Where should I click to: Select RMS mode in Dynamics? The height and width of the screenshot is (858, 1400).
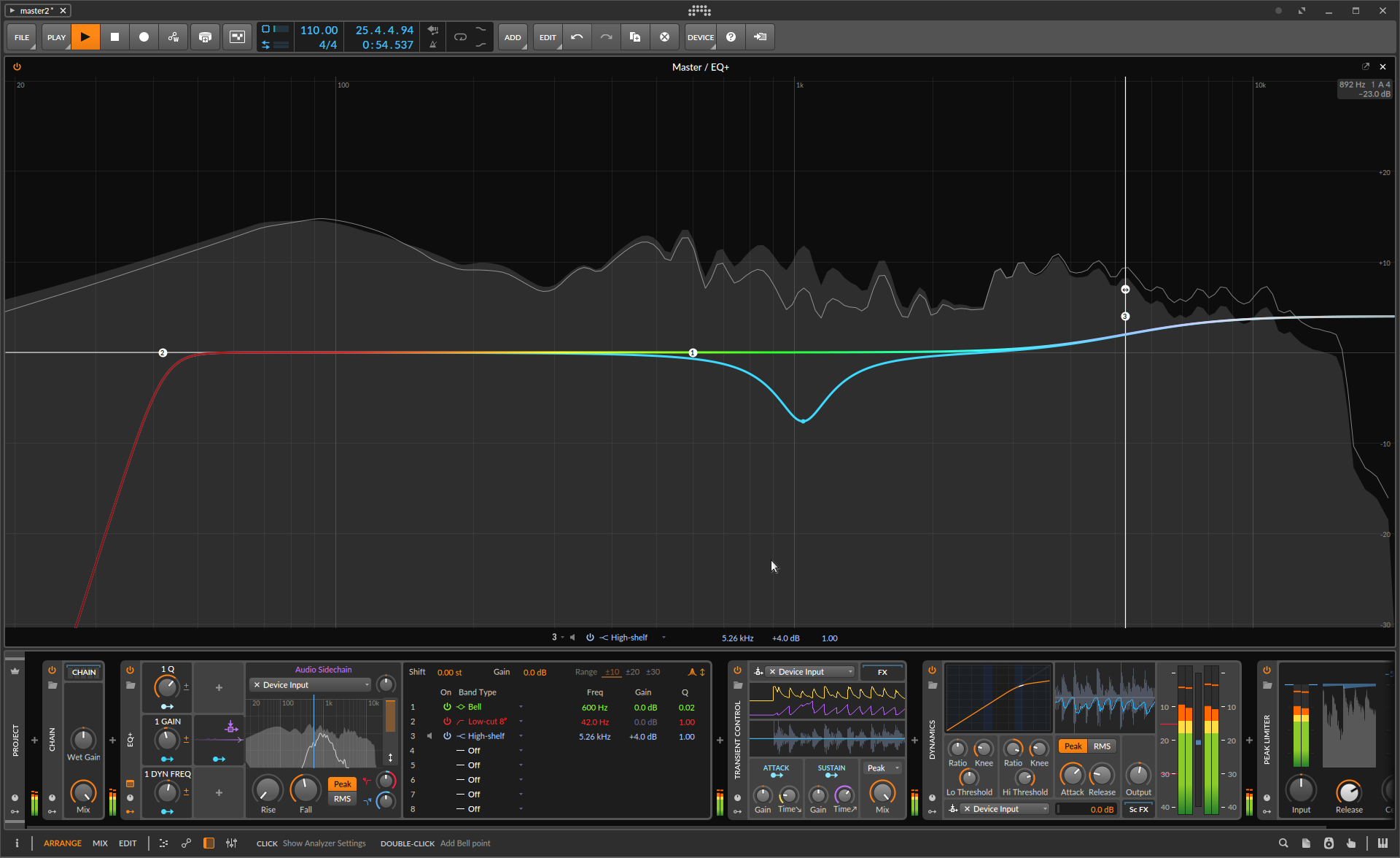click(x=1101, y=746)
